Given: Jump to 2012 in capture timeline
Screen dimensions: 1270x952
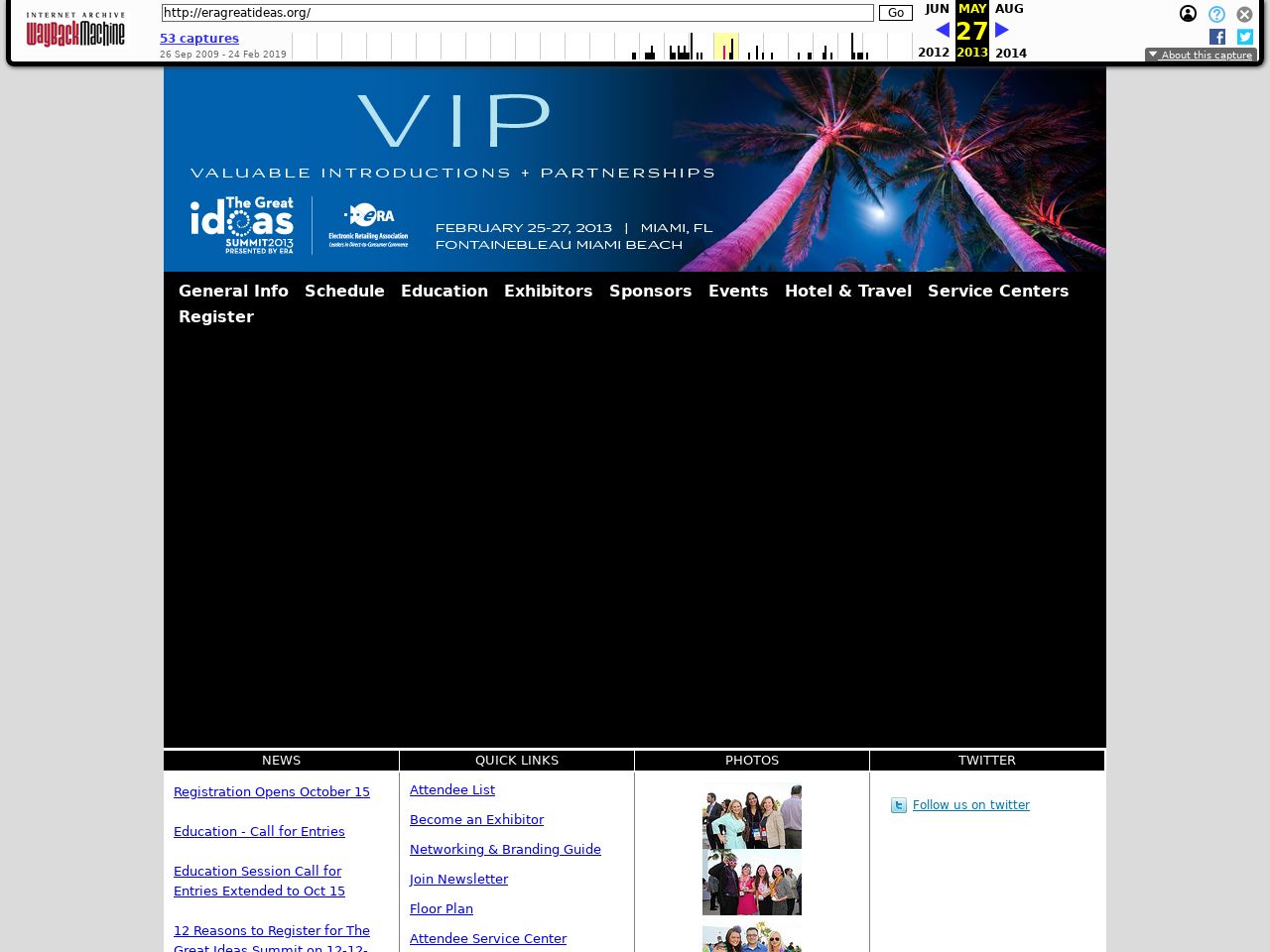Looking at the screenshot, I should point(934,53).
